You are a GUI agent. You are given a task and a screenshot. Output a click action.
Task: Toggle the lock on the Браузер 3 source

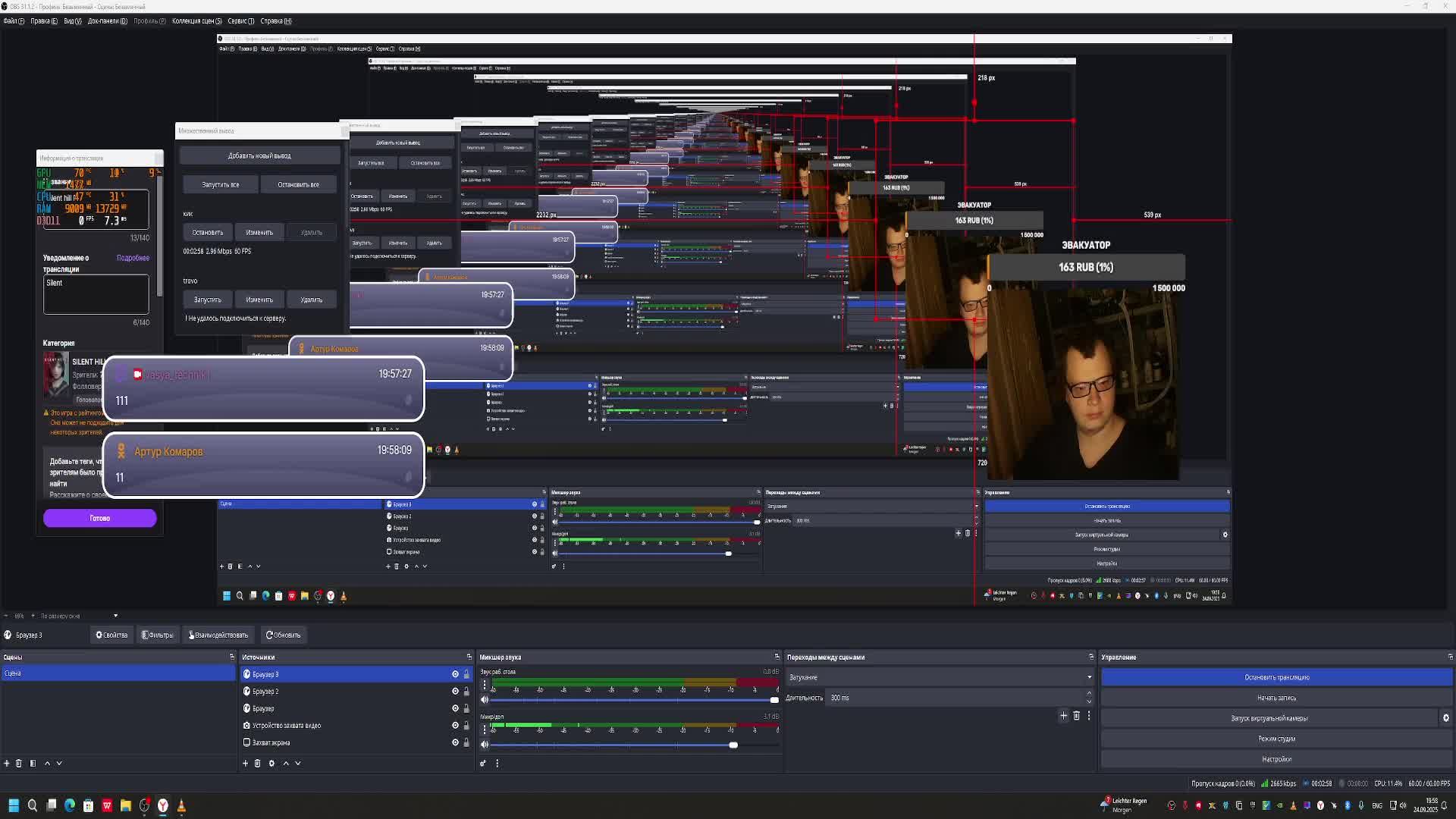[x=466, y=674]
